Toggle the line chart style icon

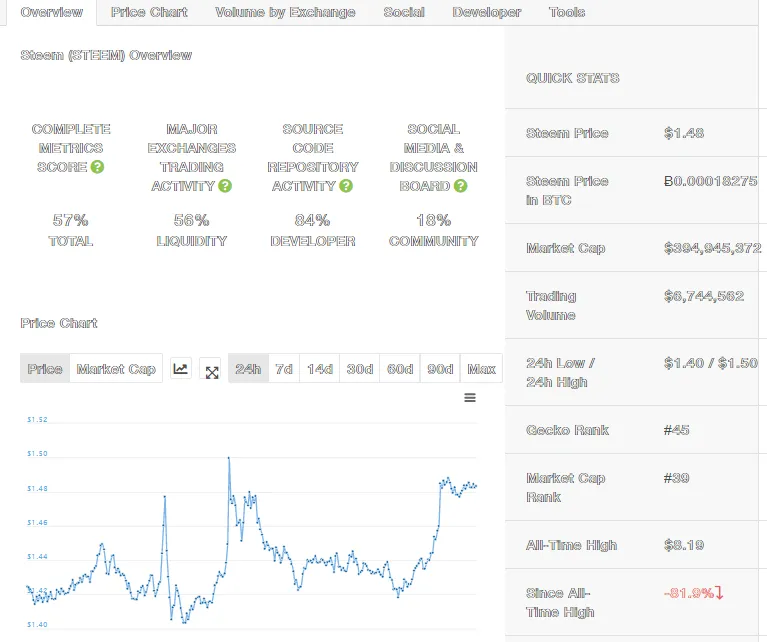180,368
